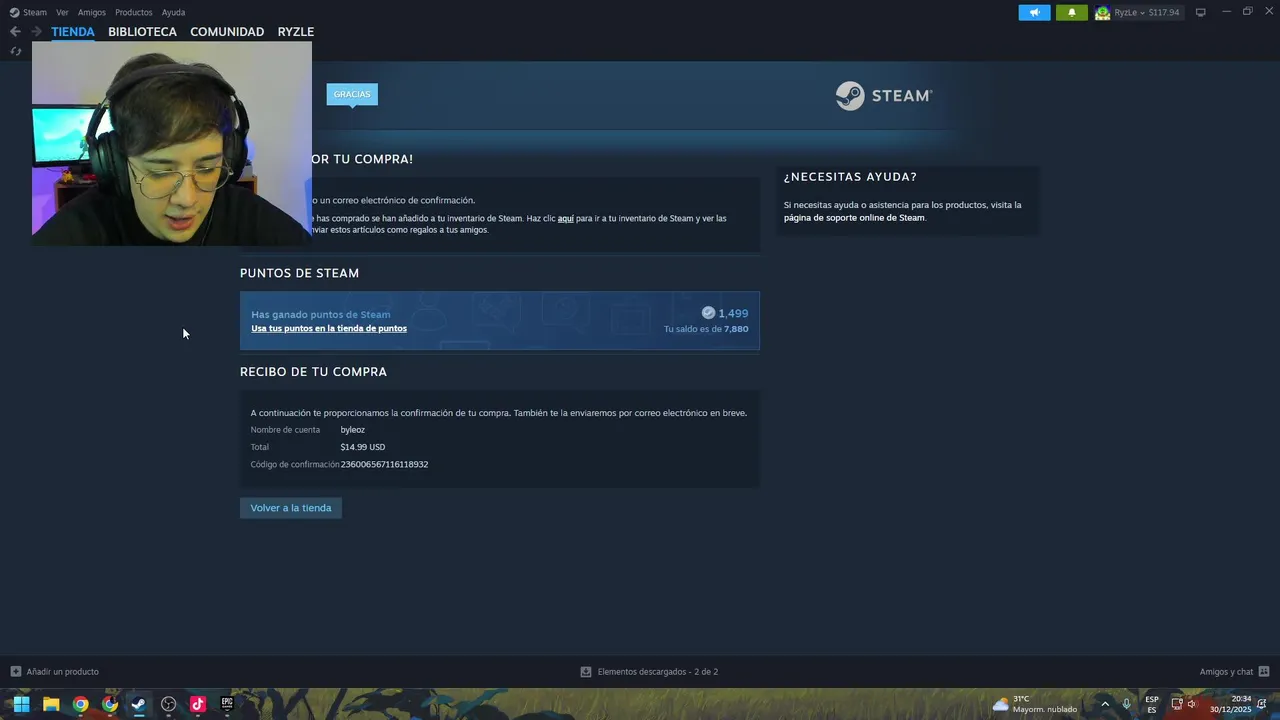This screenshot has width=1280, height=720.
Task: Open the clock showing 20:34
Action: (x=1231, y=704)
